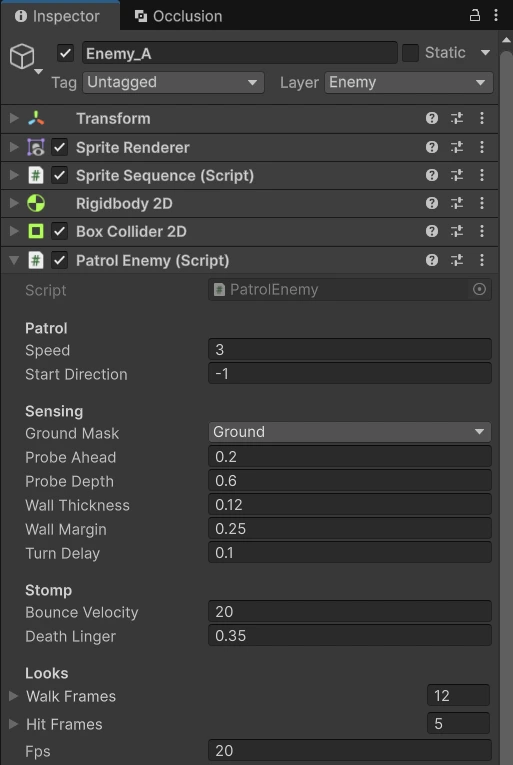This screenshot has width=513, height=765.
Task: Expand the Box Collider 2D component
Action: coord(14,231)
